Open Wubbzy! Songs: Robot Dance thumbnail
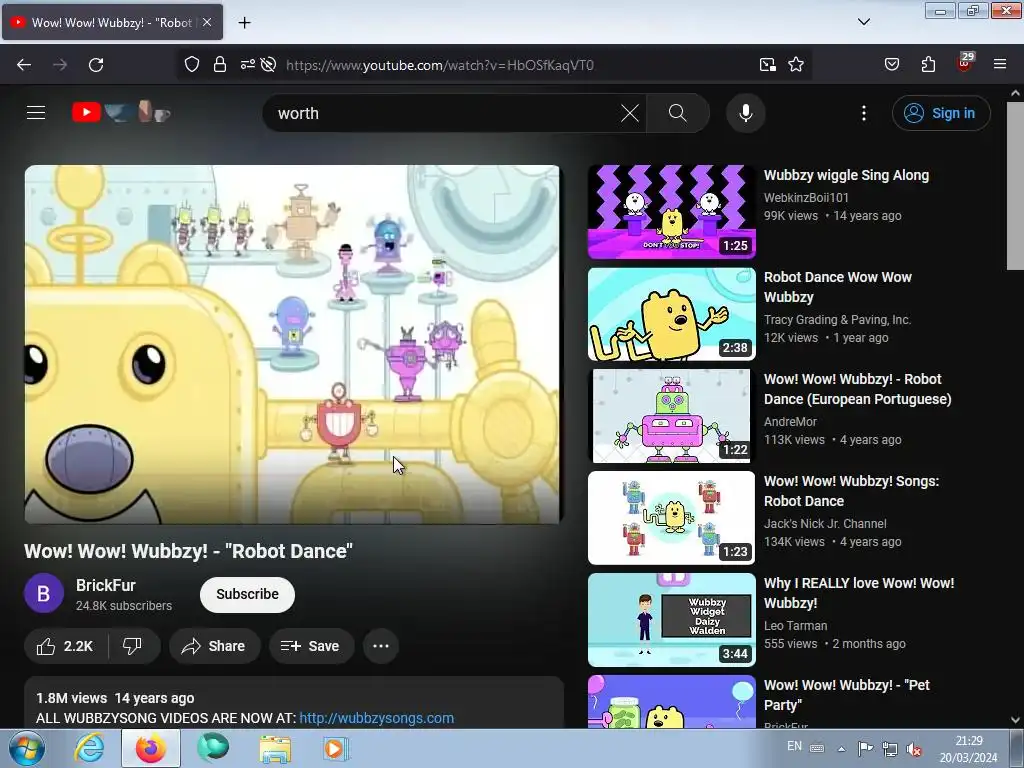The height and width of the screenshot is (768, 1024). point(672,518)
